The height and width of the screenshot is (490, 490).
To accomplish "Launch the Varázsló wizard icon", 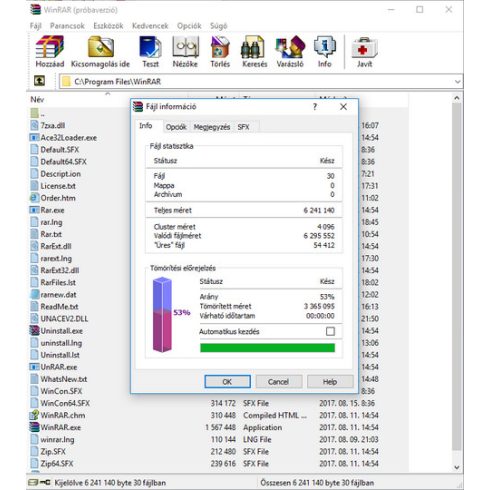I will tap(290, 47).
